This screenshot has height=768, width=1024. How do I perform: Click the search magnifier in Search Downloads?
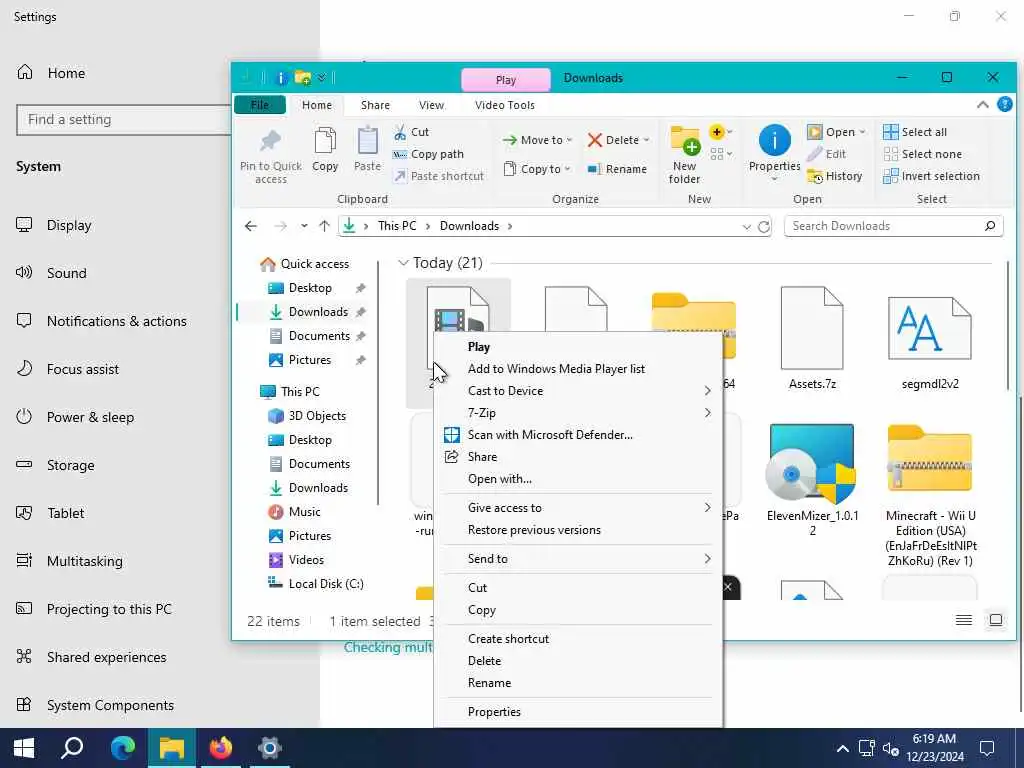click(990, 226)
